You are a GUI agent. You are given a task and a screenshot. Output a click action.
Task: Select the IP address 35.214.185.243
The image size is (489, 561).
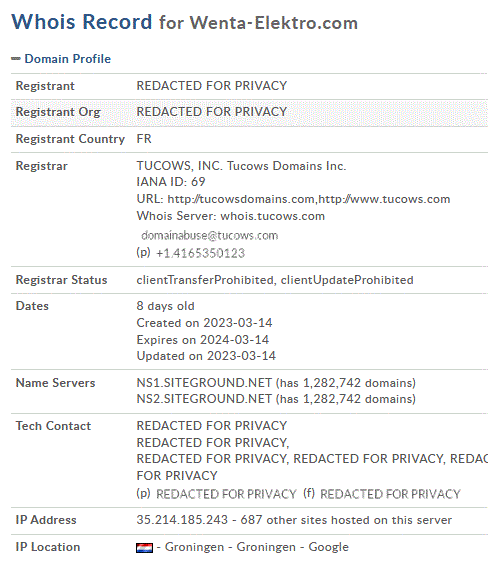coord(182,520)
